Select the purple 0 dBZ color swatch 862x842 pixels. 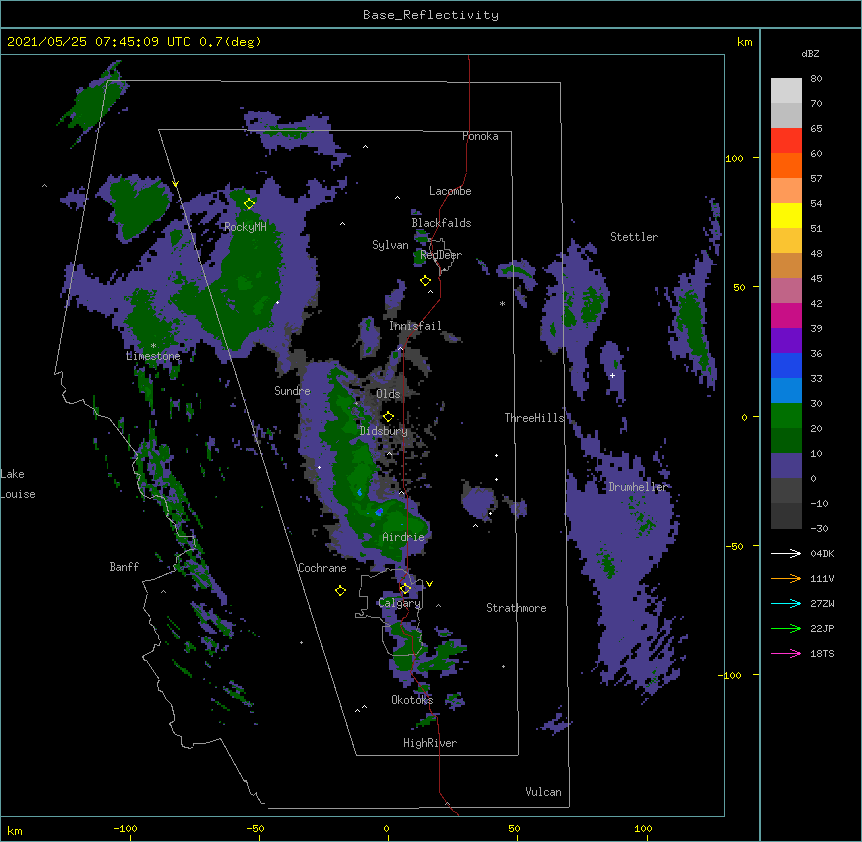pyautogui.click(x=786, y=466)
